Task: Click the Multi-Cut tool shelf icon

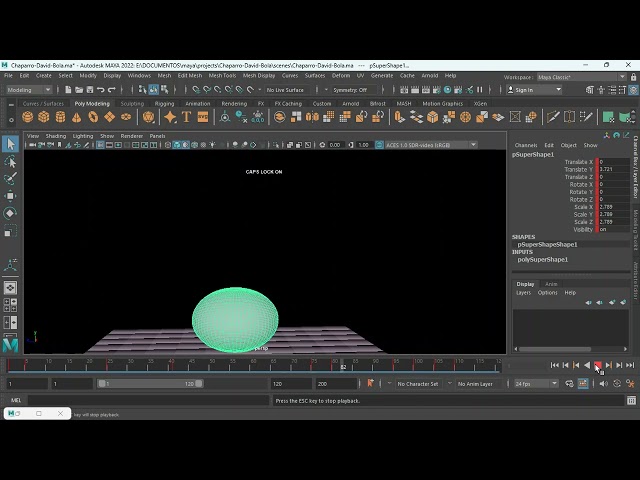Action: tap(553, 117)
